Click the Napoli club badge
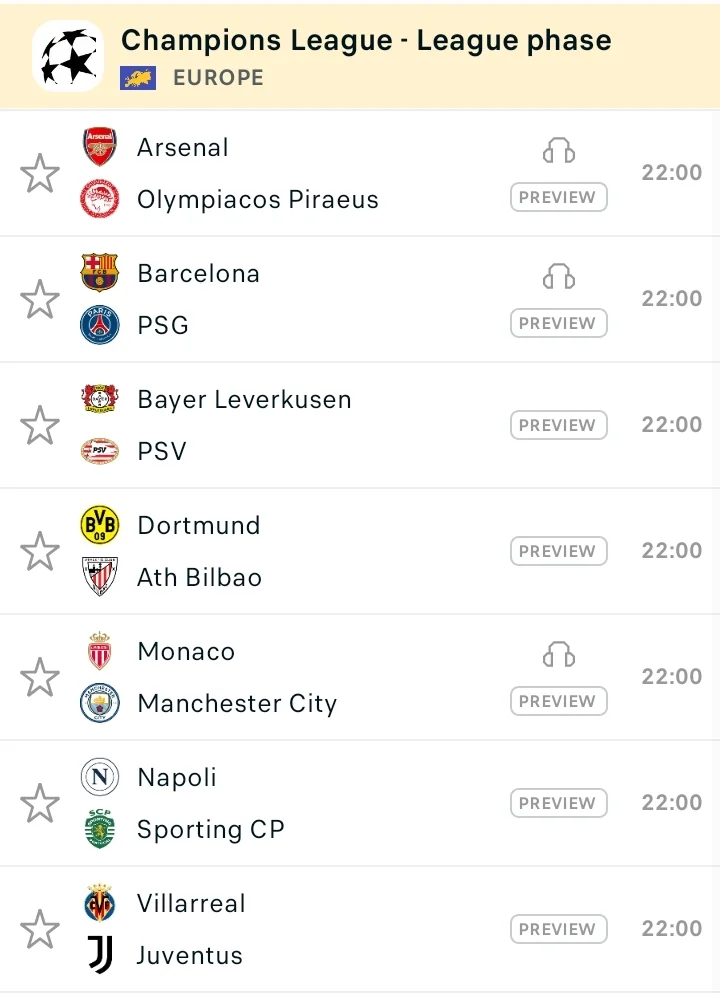Viewport: 720px width, 993px height. click(x=100, y=777)
